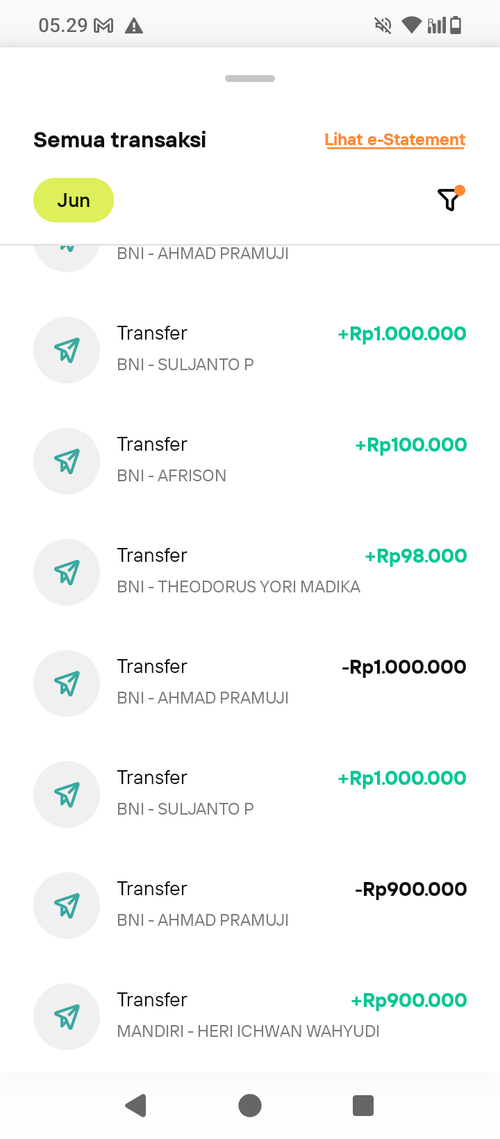Open the +Rp100.000 transfer from AFRISON

pyautogui.click(x=250, y=461)
